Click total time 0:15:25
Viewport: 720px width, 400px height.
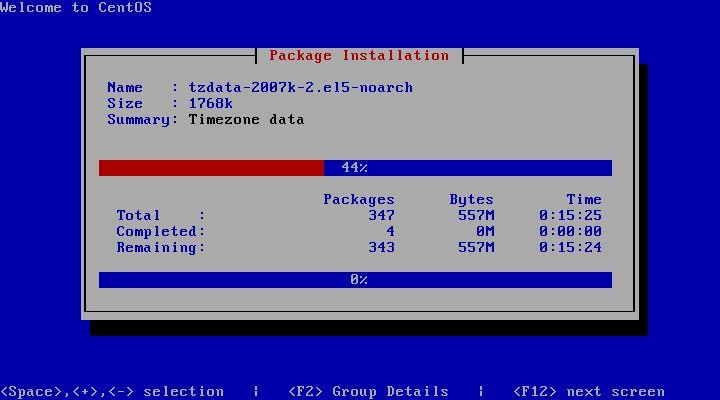[570, 215]
